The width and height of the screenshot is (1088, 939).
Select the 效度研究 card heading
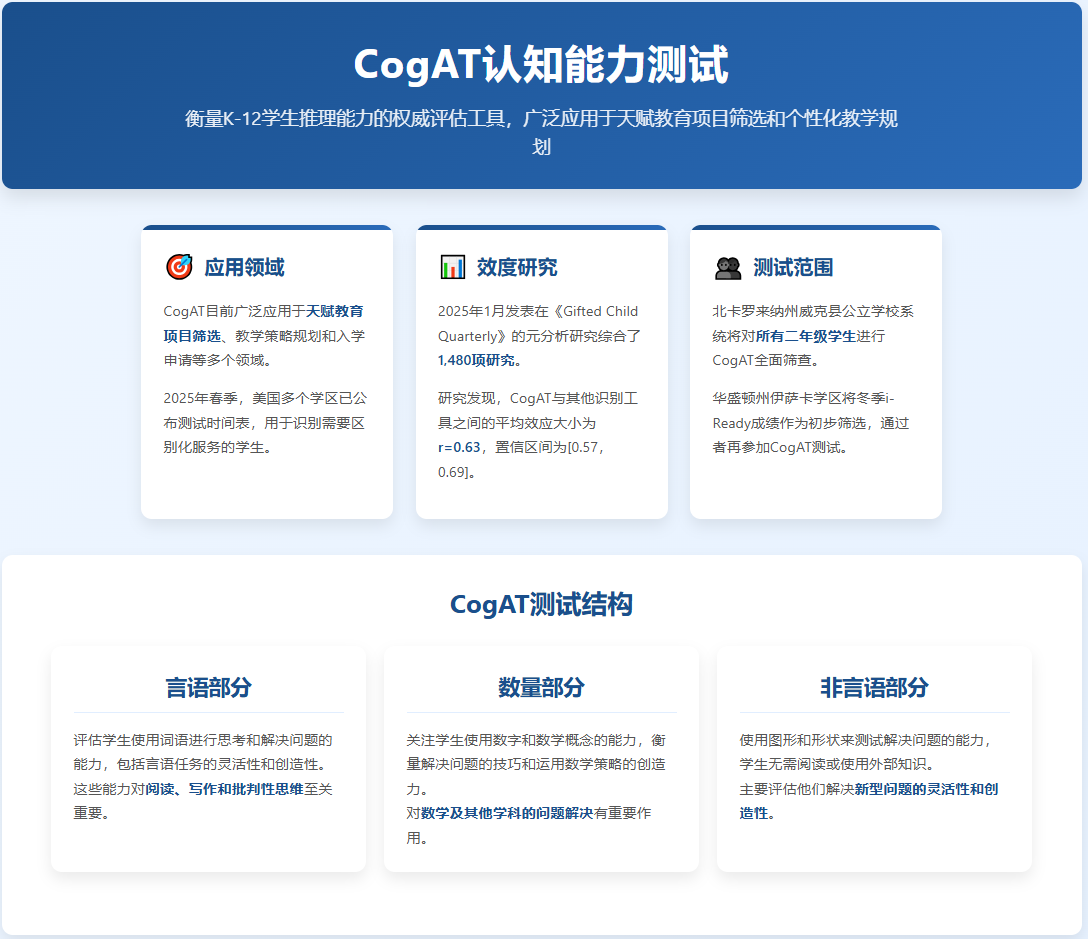click(x=517, y=267)
